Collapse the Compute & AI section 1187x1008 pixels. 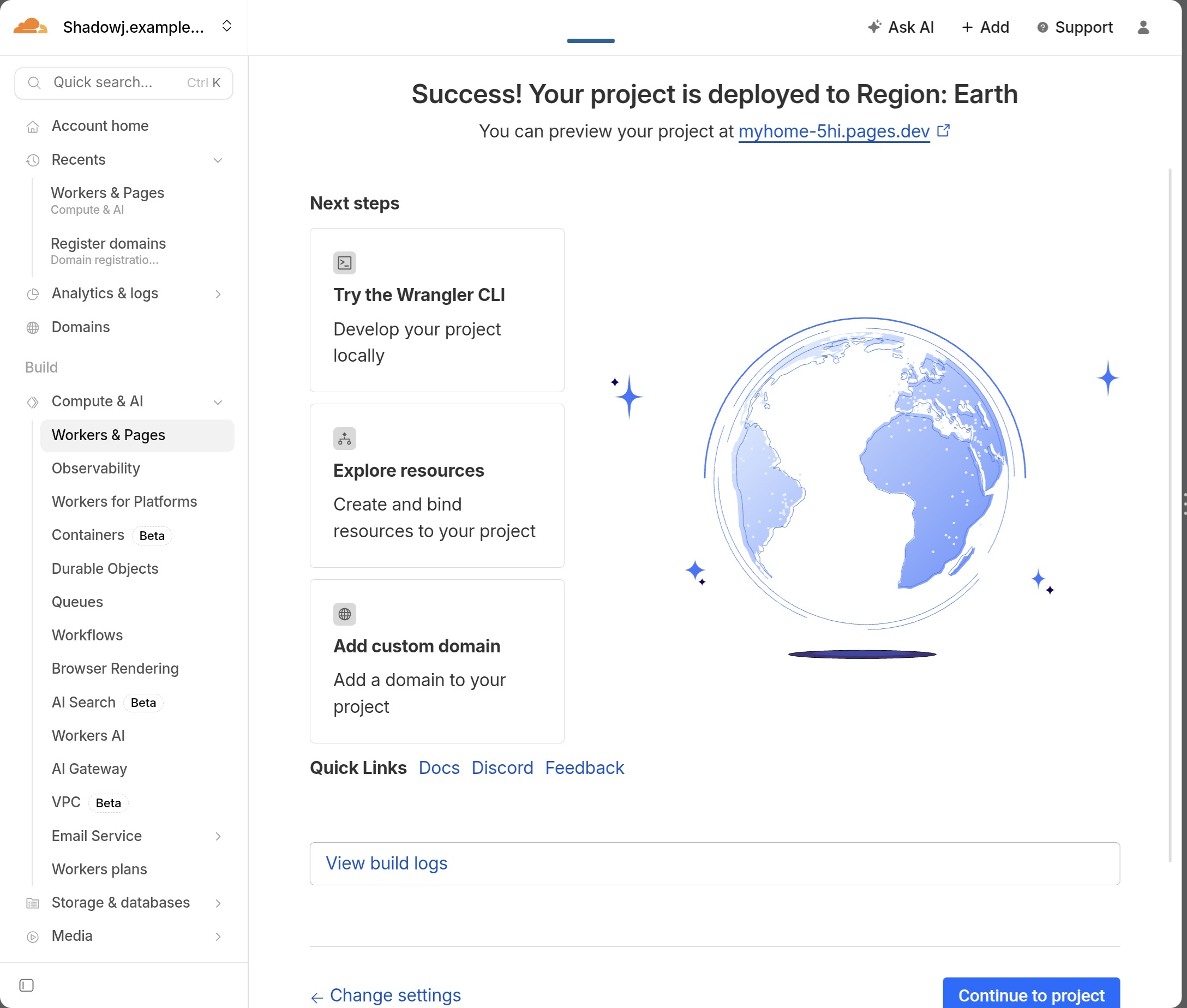pyautogui.click(x=218, y=401)
